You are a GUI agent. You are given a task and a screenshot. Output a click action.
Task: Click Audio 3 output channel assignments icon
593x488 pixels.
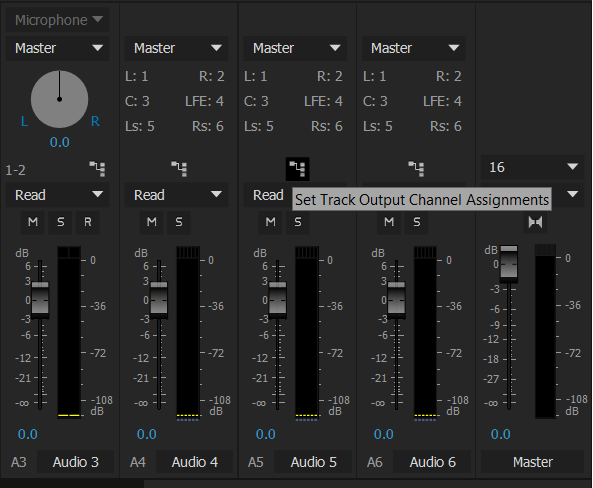click(97, 169)
